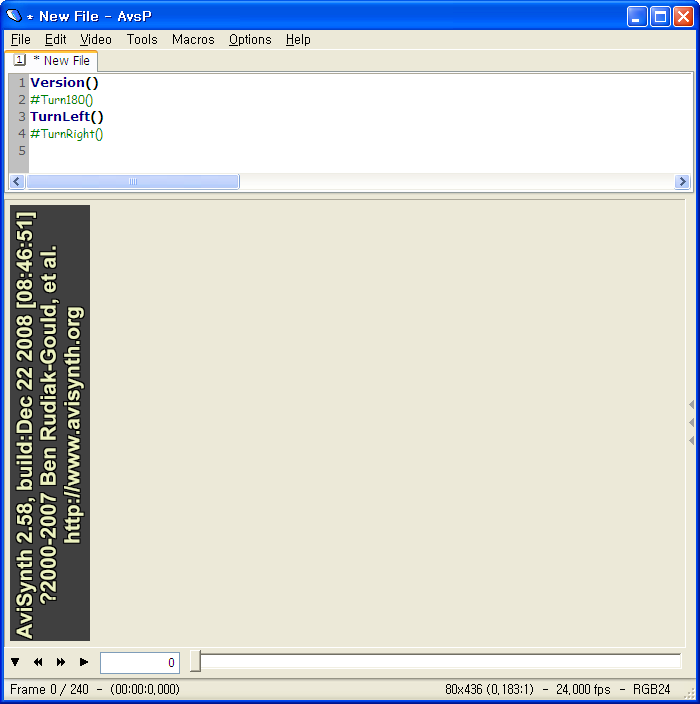Screen dimensions: 700x704
Task: Click the horizontal scrollbar thumb in editor
Action: tap(133, 181)
